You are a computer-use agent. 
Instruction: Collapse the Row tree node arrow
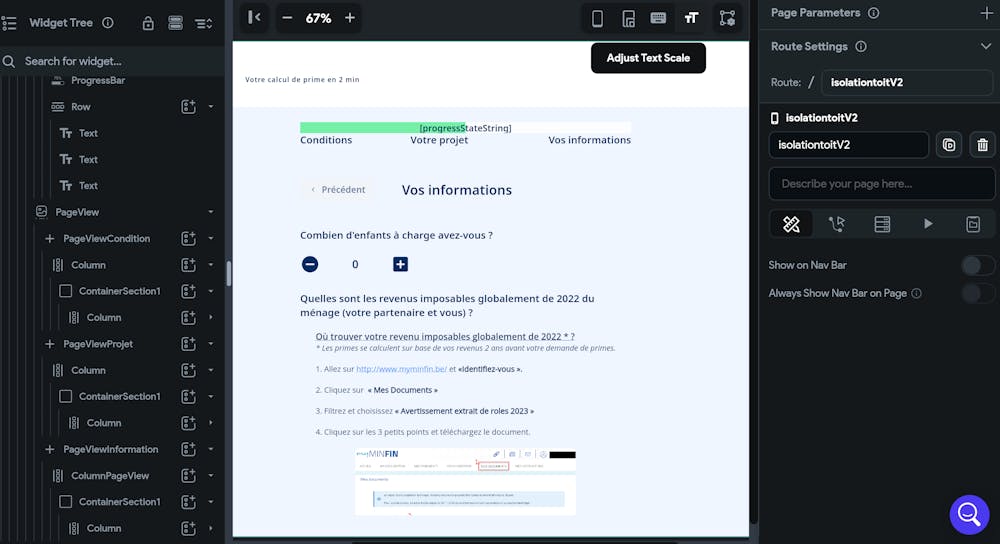[x=210, y=107]
